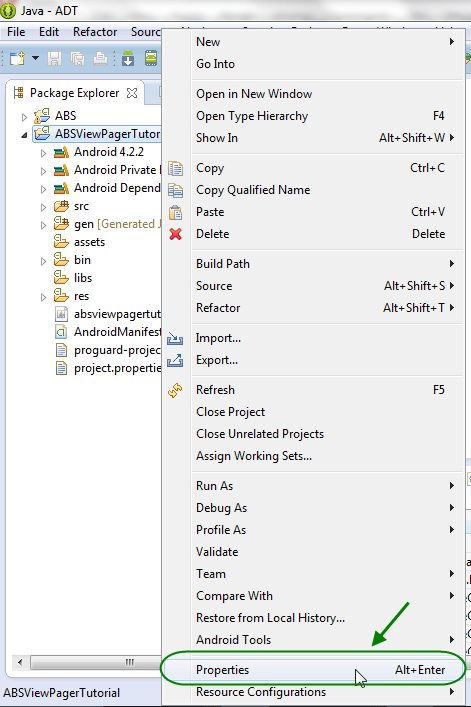Viewport: 471px width, 707px height.
Task: Click the Android Private Libraries icon
Action: (x=61, y=170)
